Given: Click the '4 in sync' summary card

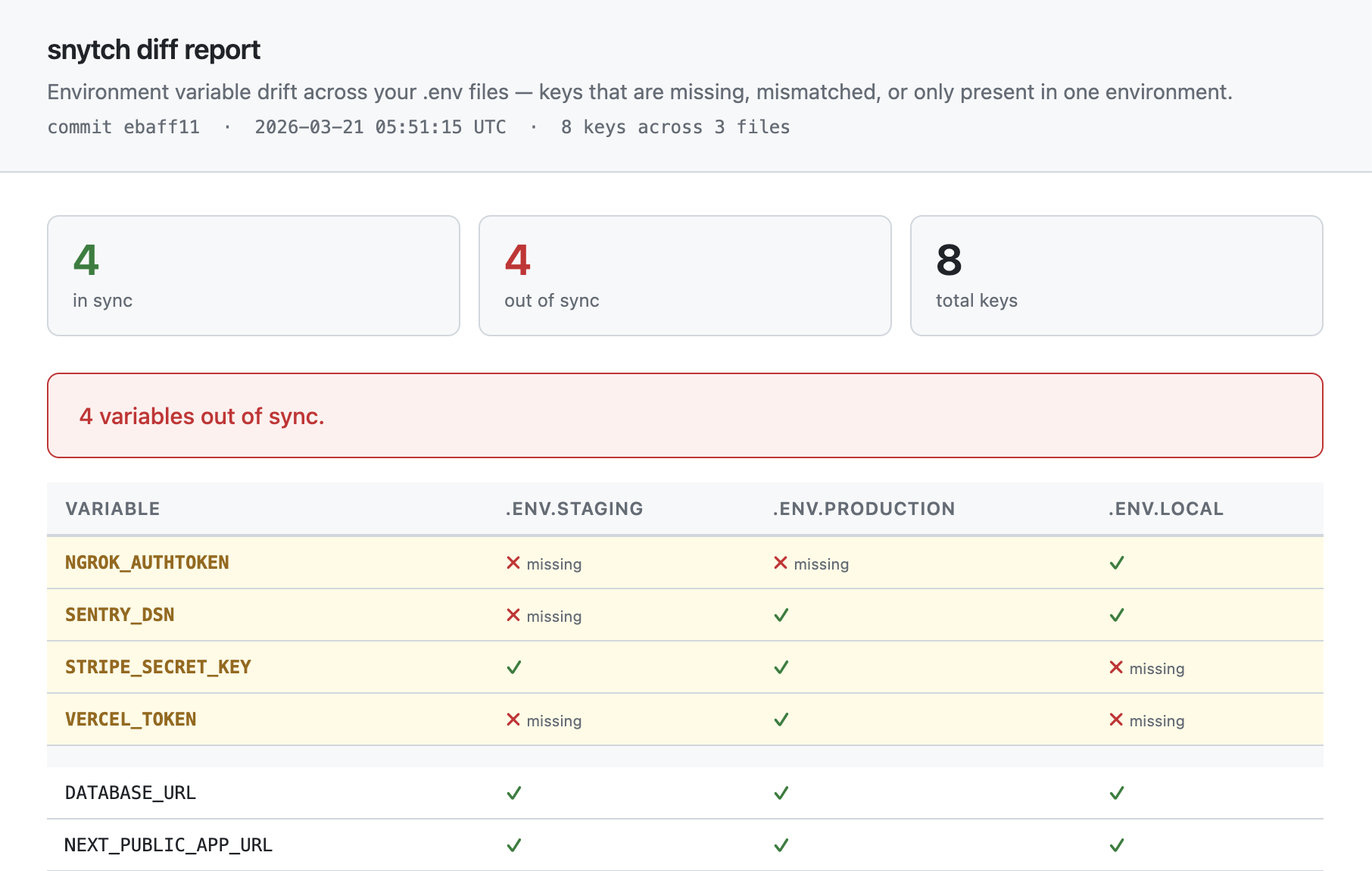Looking at the screenshot, I should click(x=253, y=275).
